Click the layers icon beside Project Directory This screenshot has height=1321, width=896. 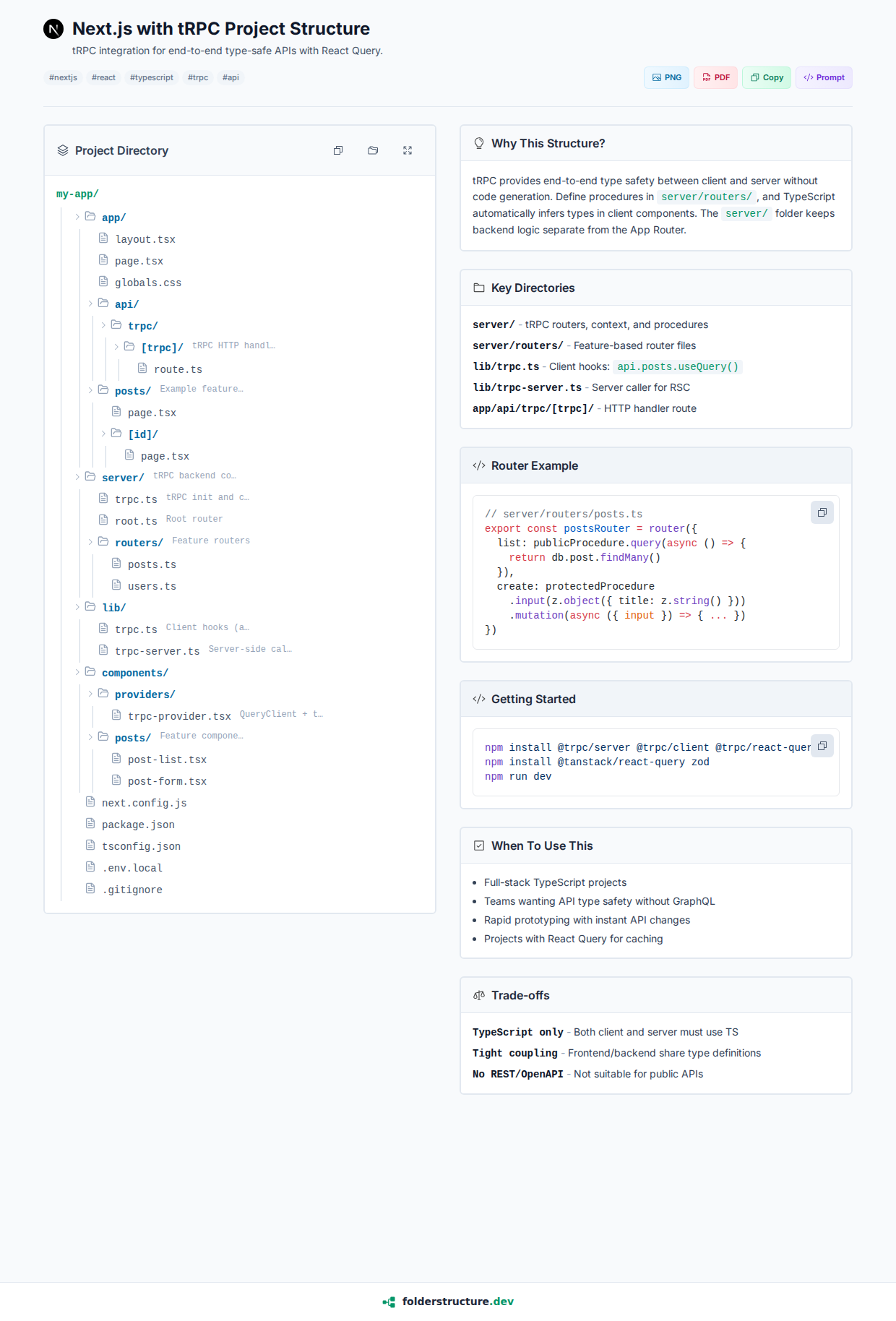point(63,150)
